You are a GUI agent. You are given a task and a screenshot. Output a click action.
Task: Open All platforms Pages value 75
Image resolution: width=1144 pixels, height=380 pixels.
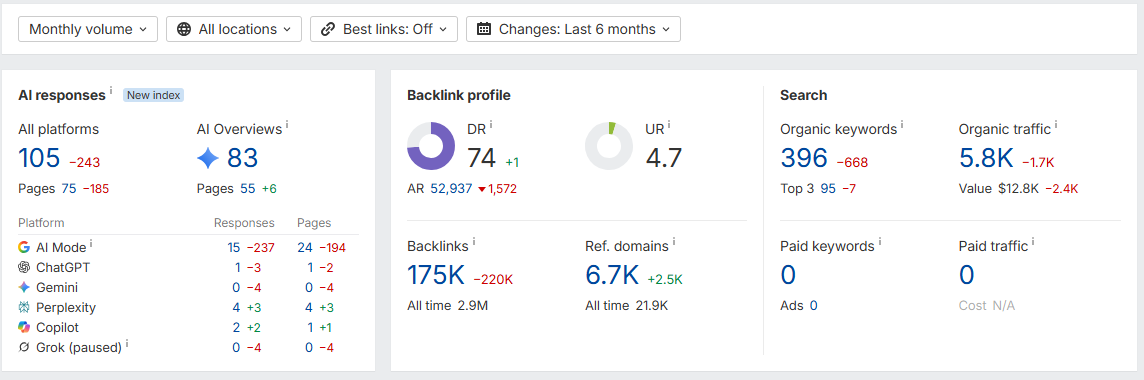click(69, 189)
